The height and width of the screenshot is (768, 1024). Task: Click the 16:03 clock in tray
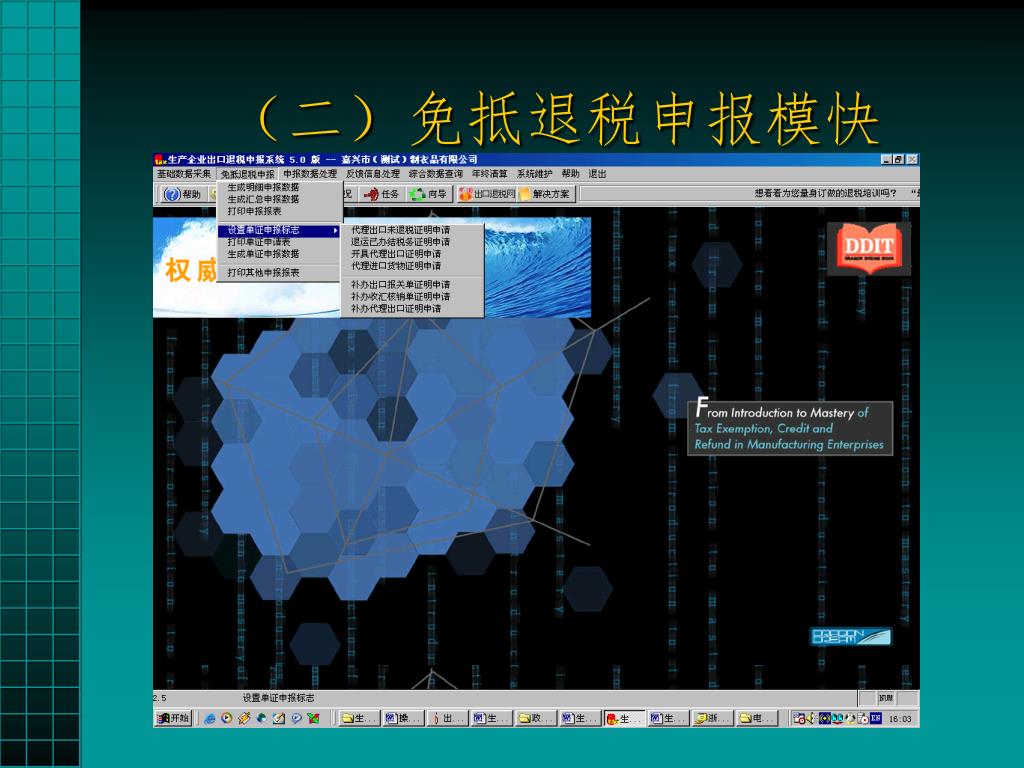[x=900, y=718]
